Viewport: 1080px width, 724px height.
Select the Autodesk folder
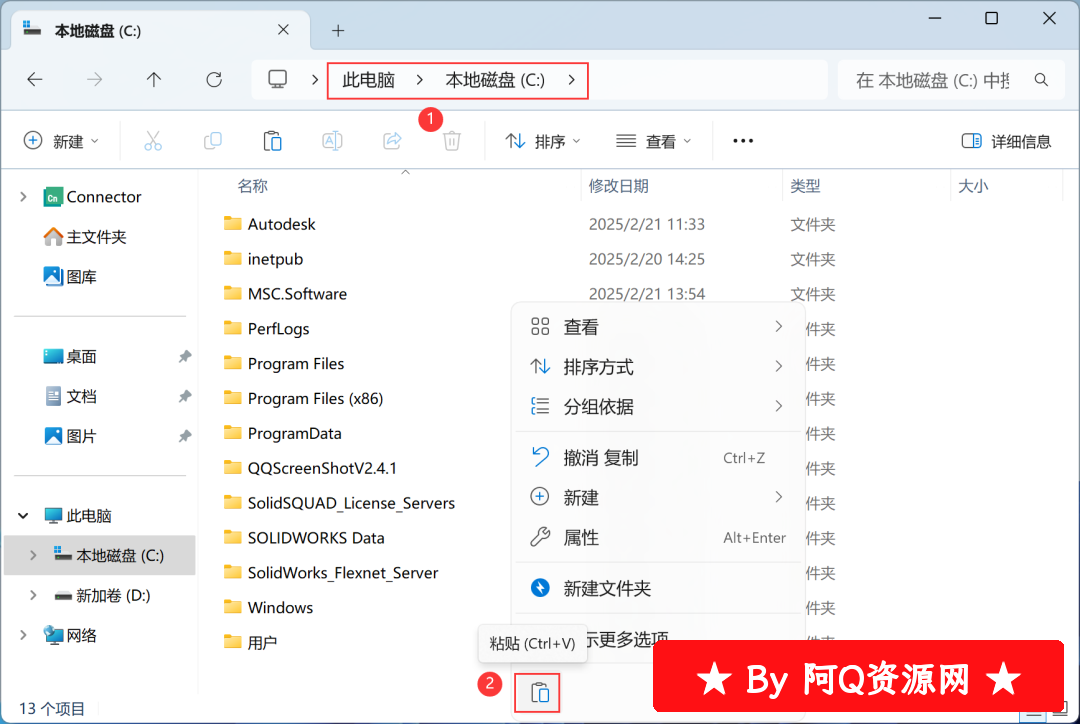click(x=269, y=224)
